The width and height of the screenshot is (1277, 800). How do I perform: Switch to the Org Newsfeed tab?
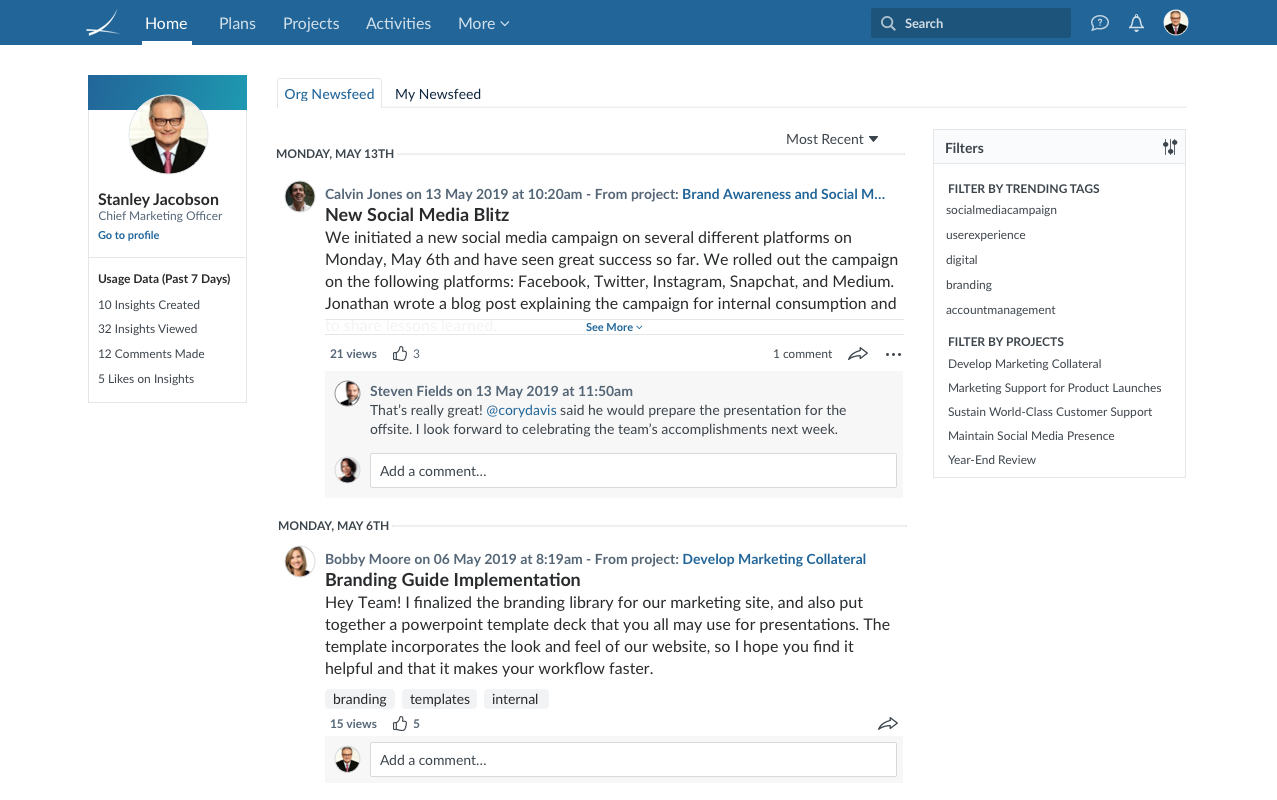click(x=329, y=93)
